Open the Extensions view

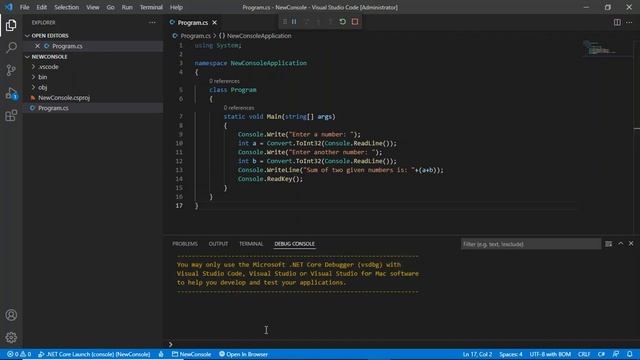(x=11, y=116)
